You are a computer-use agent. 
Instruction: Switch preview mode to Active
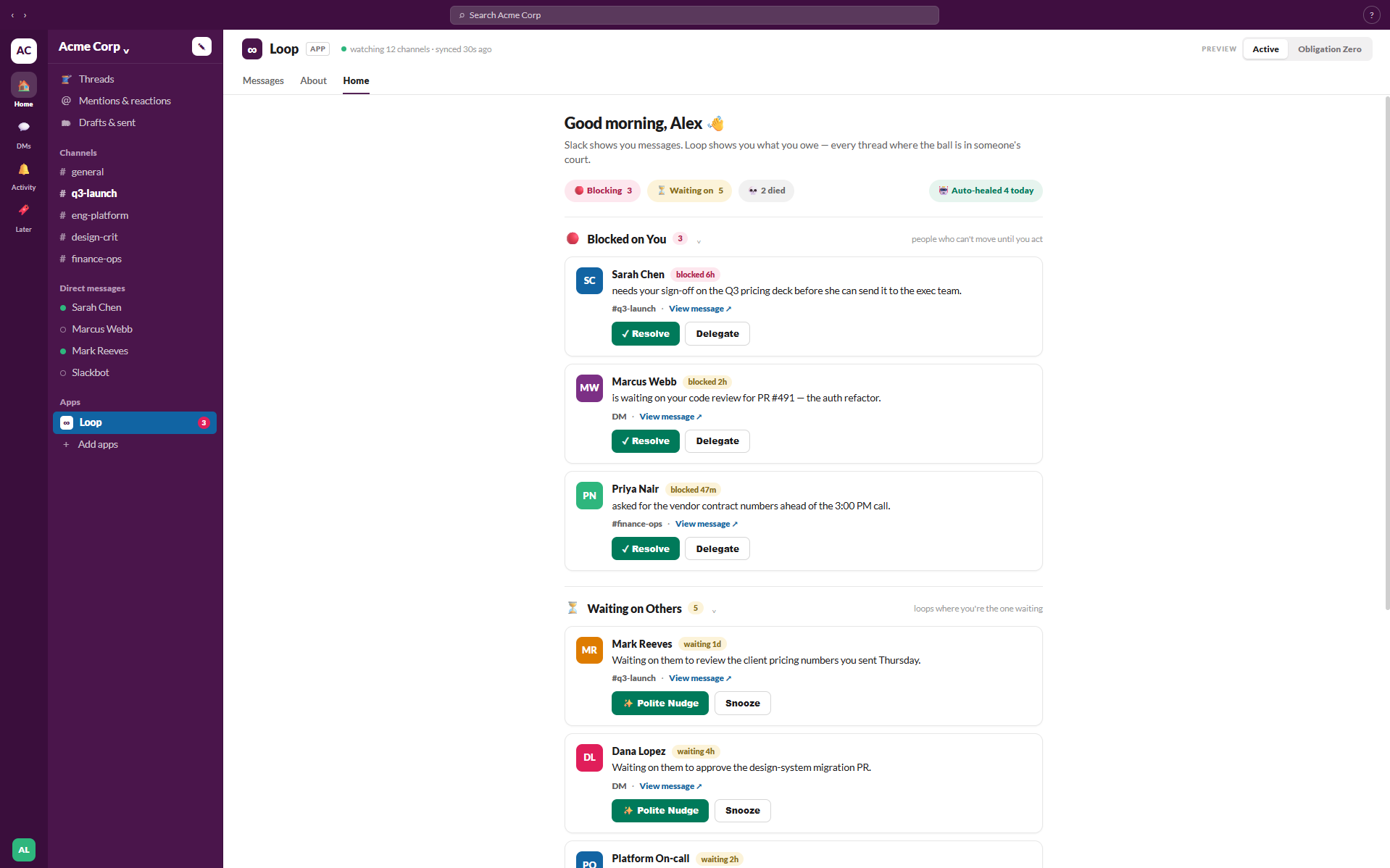[1265, 49]
